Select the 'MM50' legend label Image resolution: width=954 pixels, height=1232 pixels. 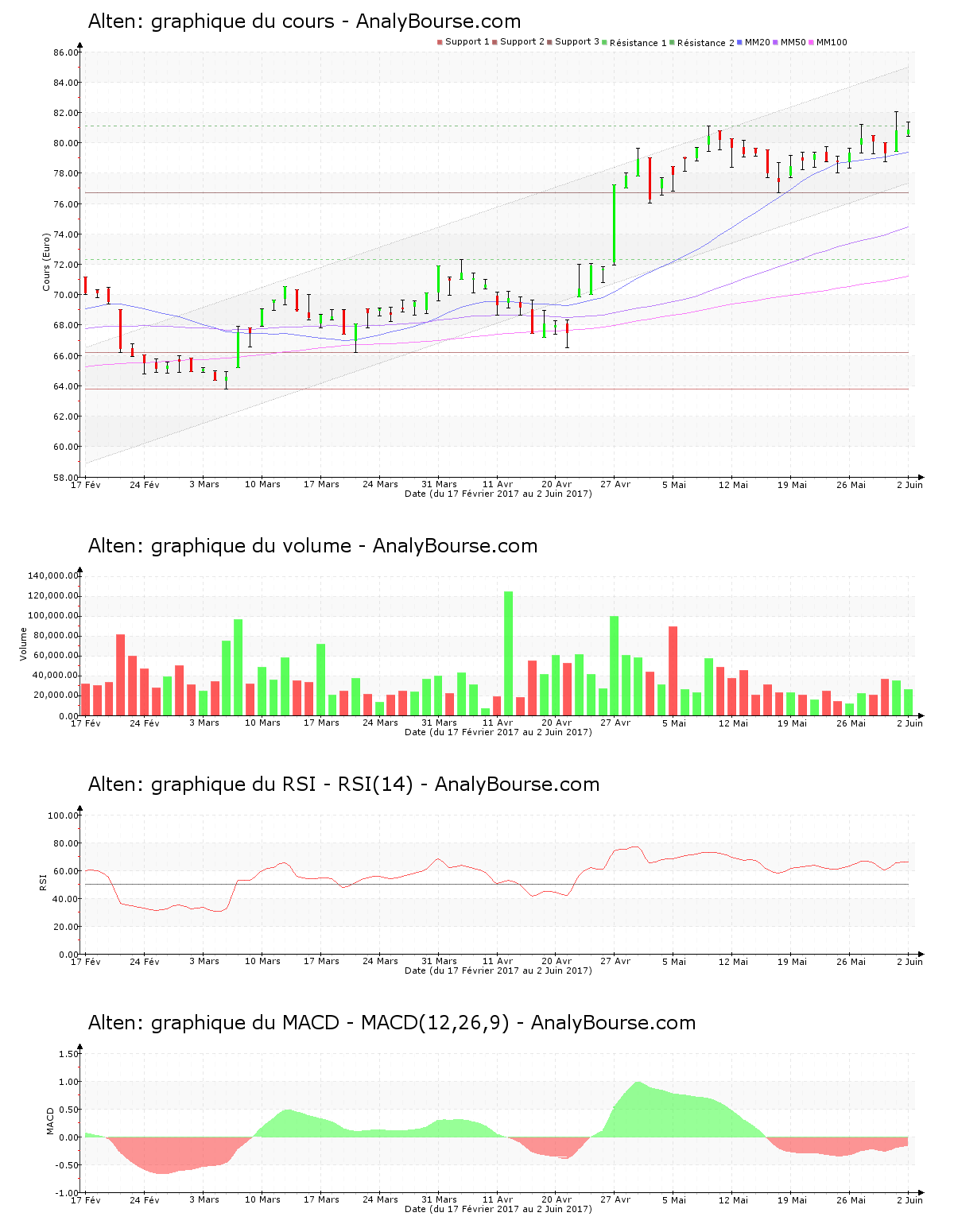(793, 42)
